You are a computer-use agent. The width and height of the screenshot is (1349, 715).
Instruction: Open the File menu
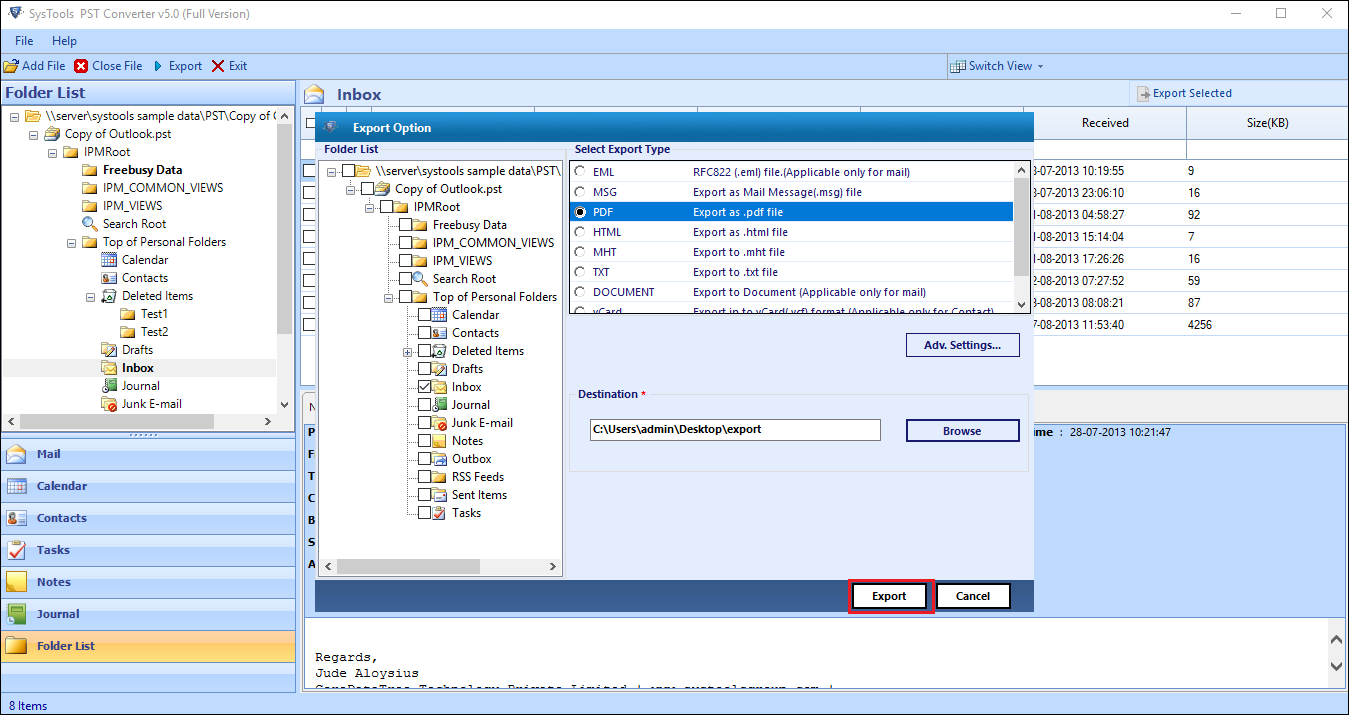[24, 41]
